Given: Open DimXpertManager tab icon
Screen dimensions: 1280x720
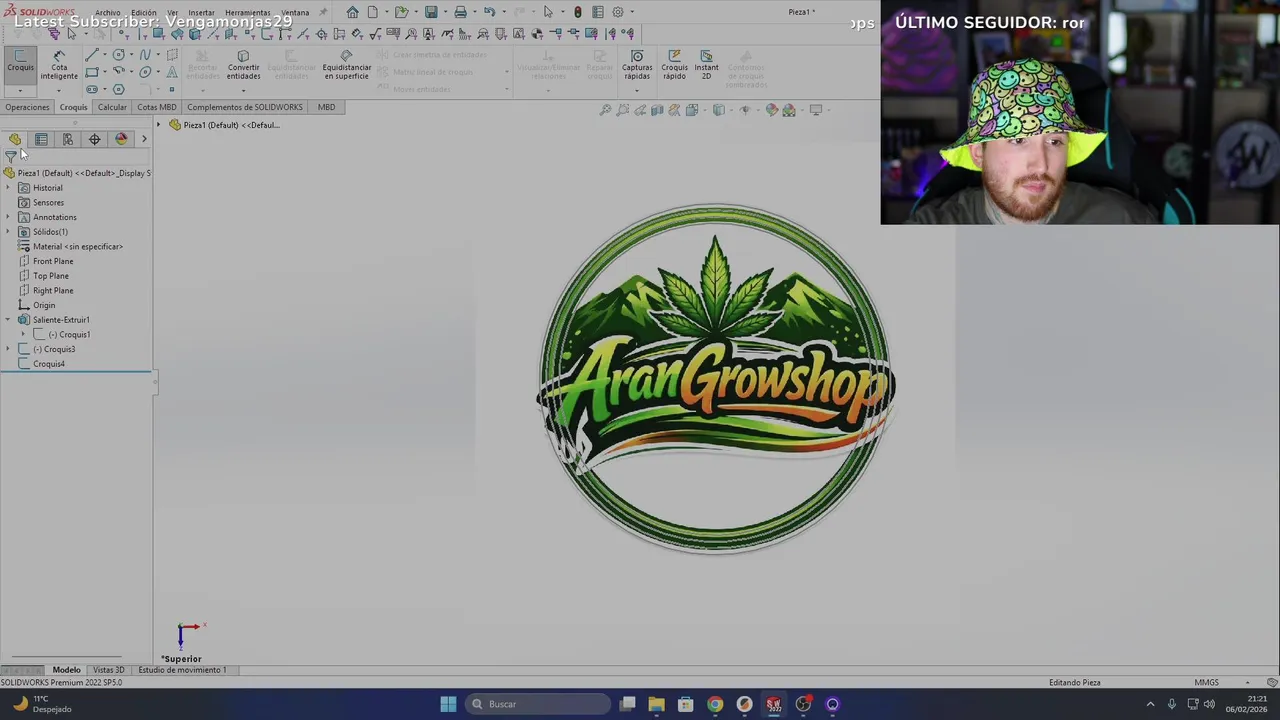Looking at the screenshot, I should 95,139.
